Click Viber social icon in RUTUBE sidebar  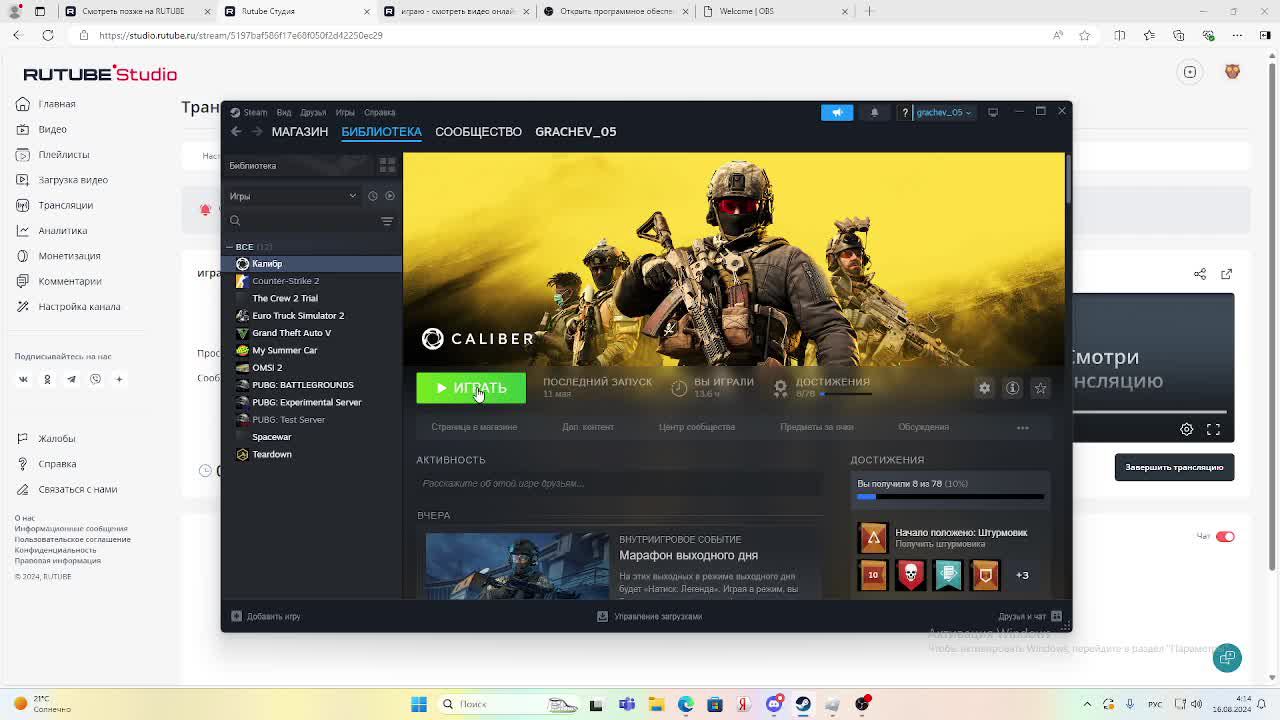96,379
